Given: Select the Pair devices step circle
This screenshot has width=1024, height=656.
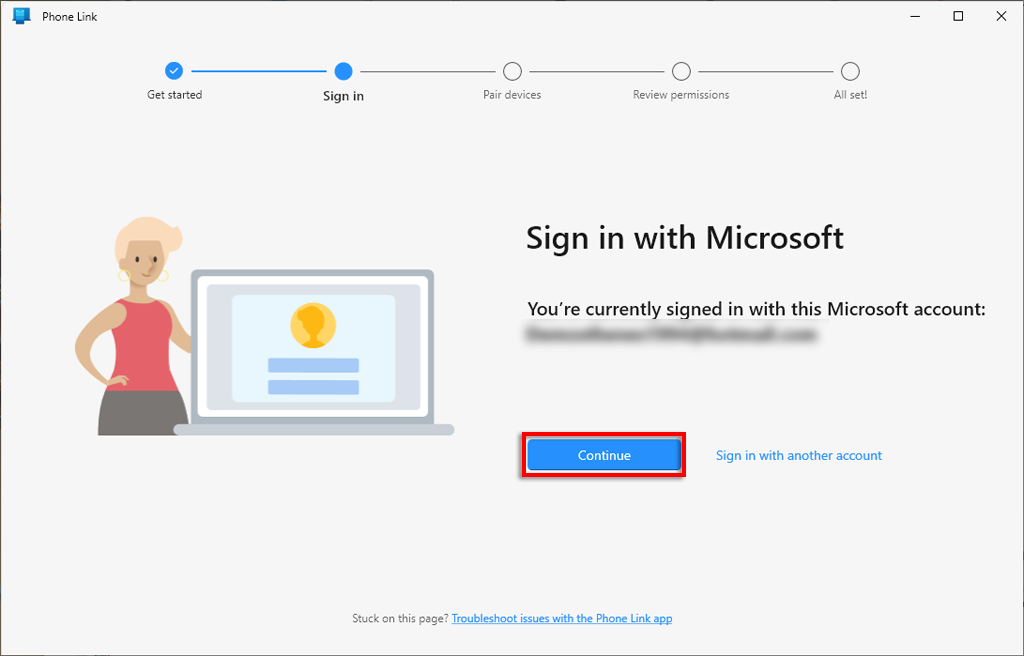Looking at the screenshot, I should click(x=513, y=71).
